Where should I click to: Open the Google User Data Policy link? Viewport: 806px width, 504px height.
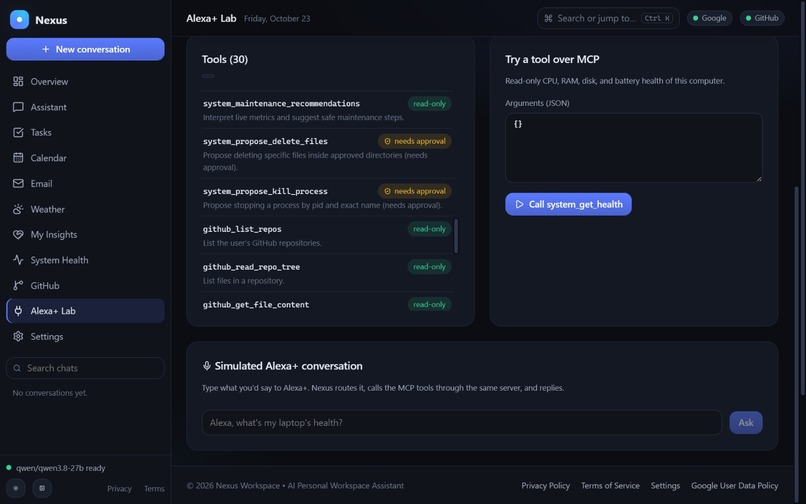pos(734,485)
